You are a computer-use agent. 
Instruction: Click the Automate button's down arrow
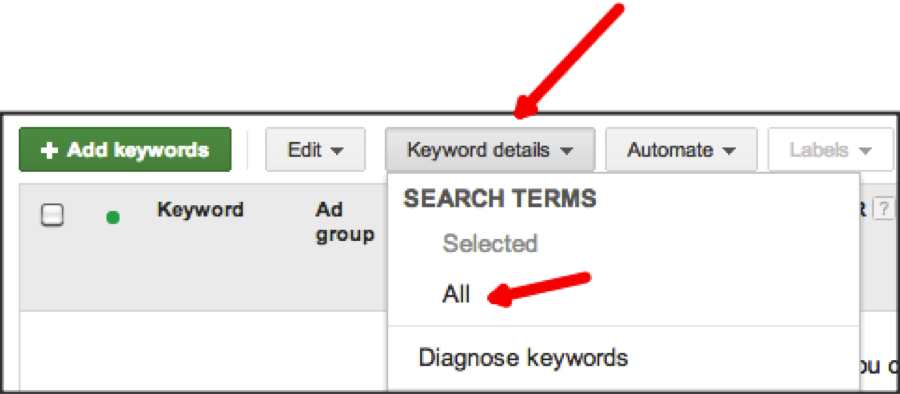coord(729,152)
